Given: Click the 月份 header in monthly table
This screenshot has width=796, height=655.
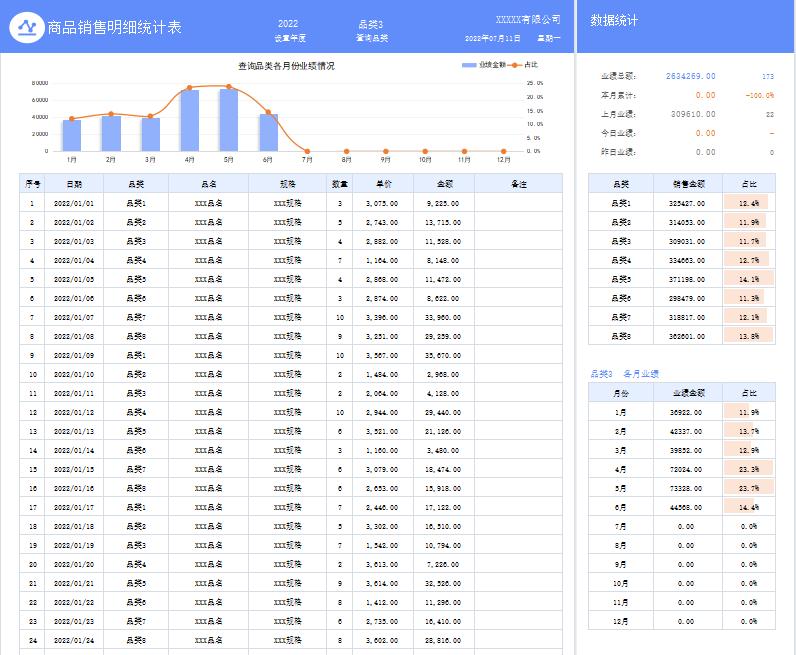Looking at the screenshot, I should pyautogui.click(x=621, y=393).
